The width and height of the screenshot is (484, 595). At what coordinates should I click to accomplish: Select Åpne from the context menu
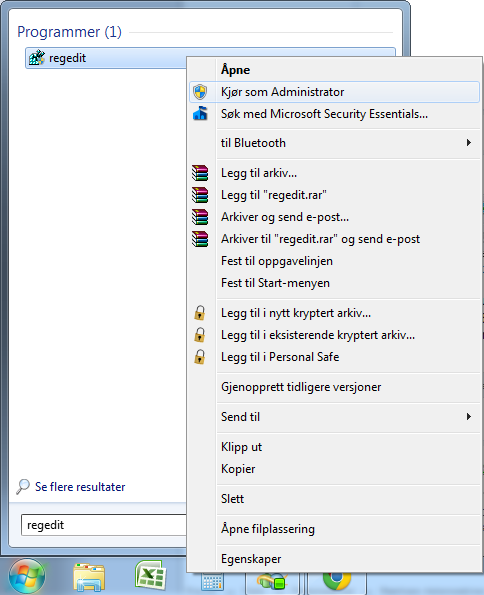point(235,70)
